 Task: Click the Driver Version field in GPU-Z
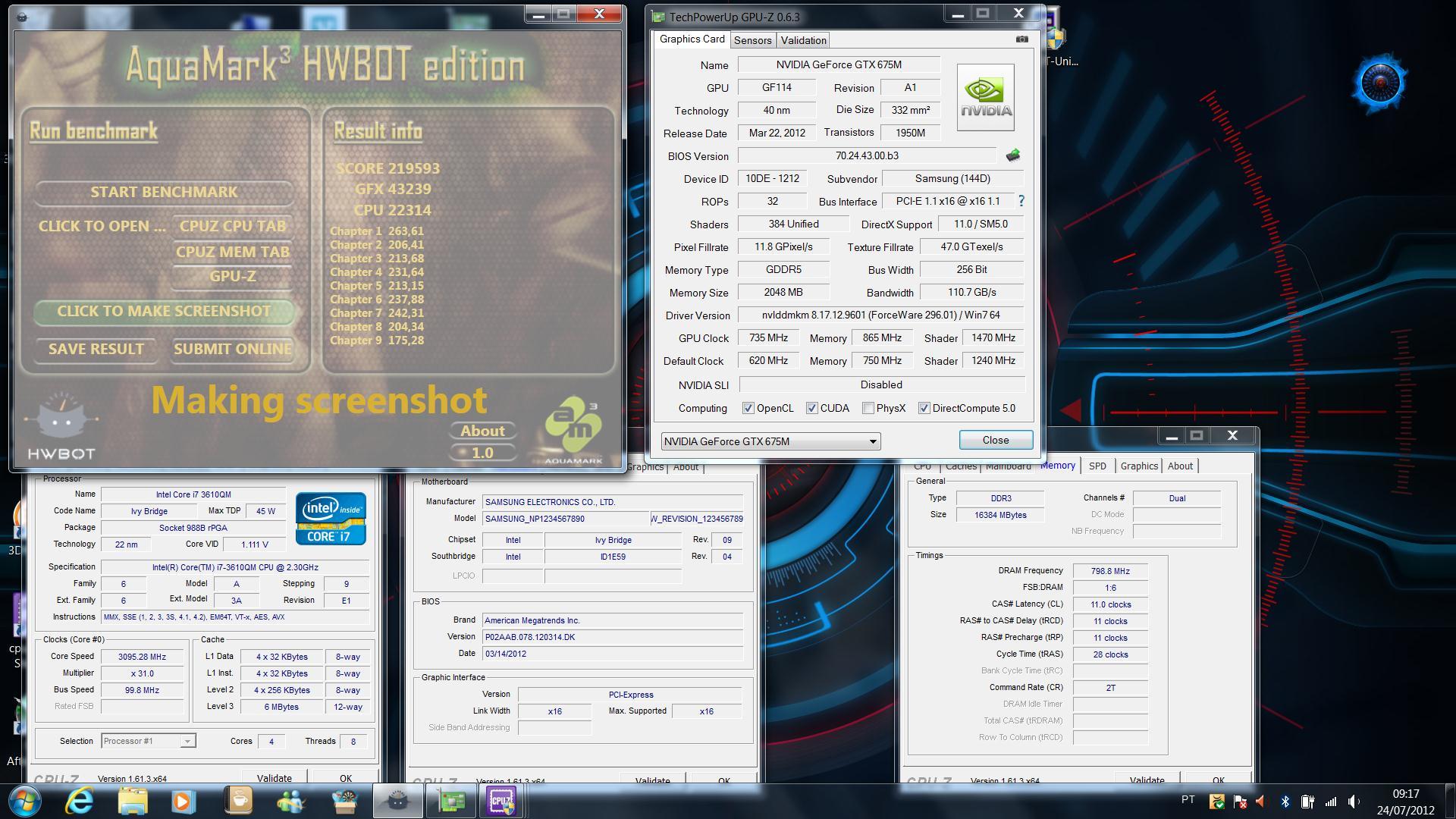pyautogui.click(x=880, y=315)
